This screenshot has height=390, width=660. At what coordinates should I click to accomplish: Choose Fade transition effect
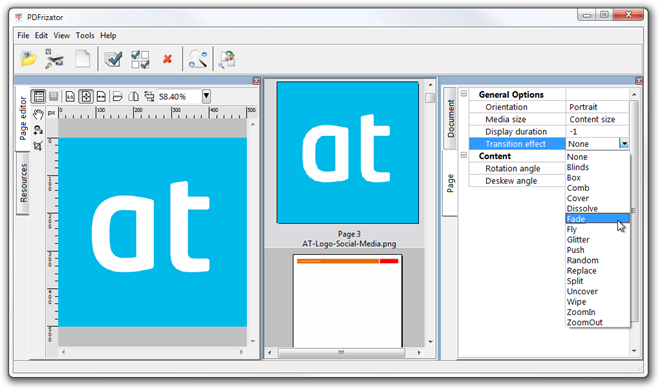coord(597,219)
